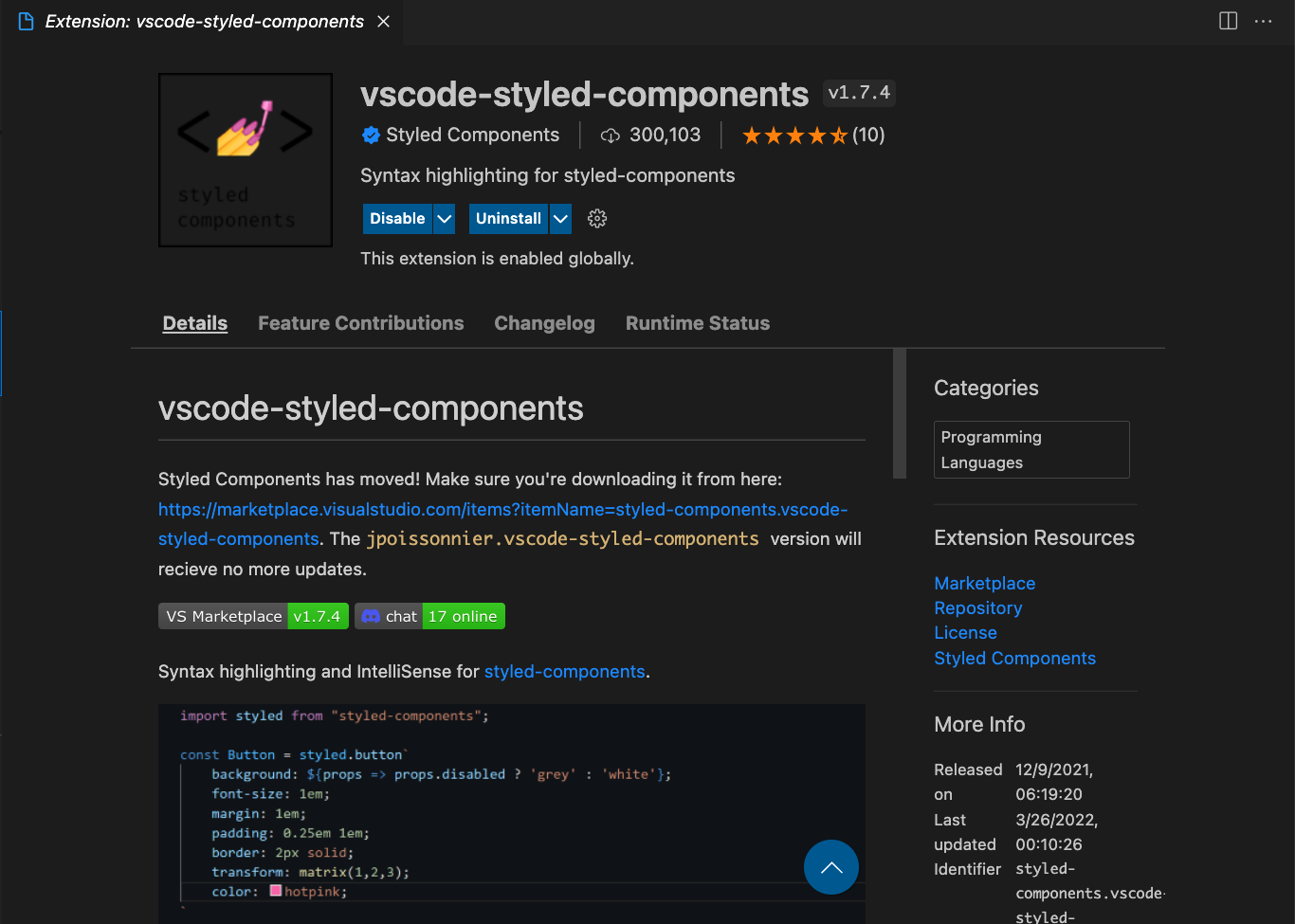Switch to Feature Contributions tab
This screenshot has width=1295, height=924.
361,323
